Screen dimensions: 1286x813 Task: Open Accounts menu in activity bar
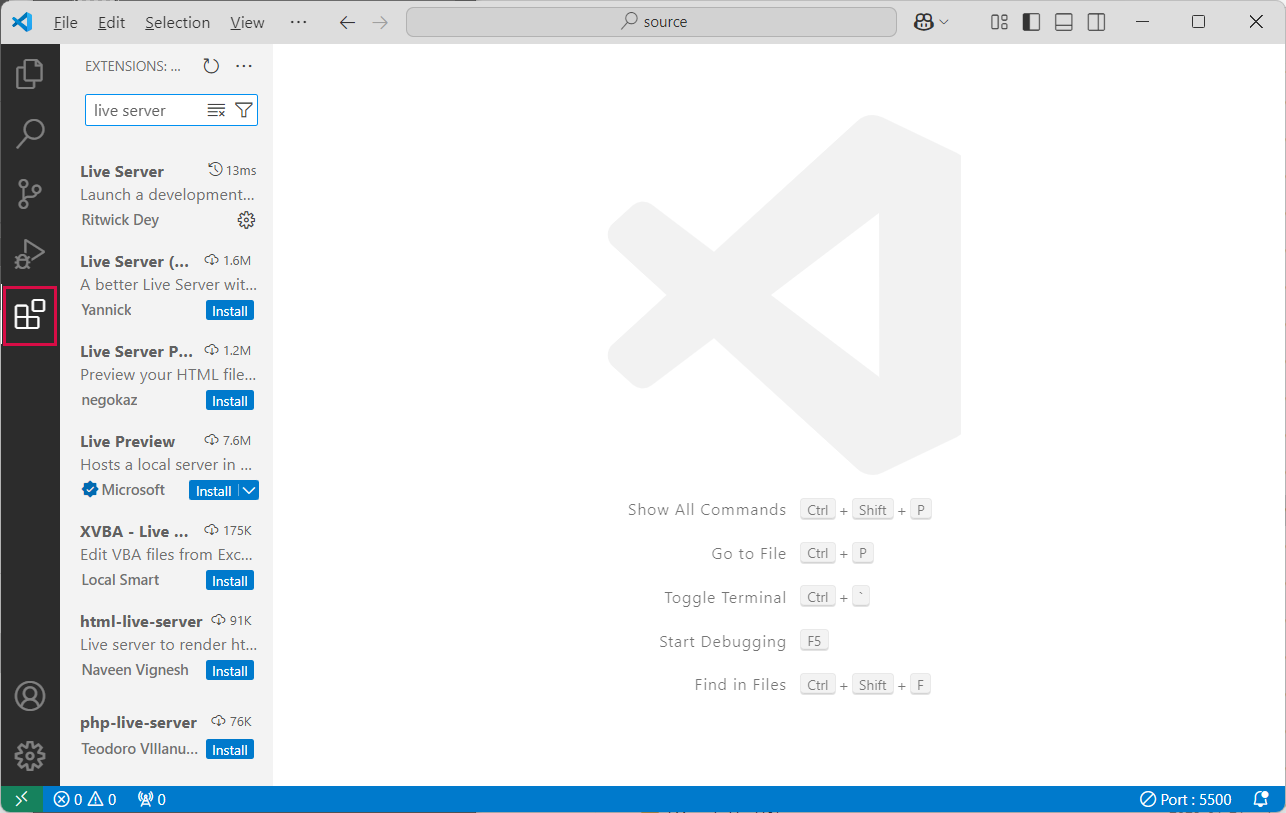point(30,696)
